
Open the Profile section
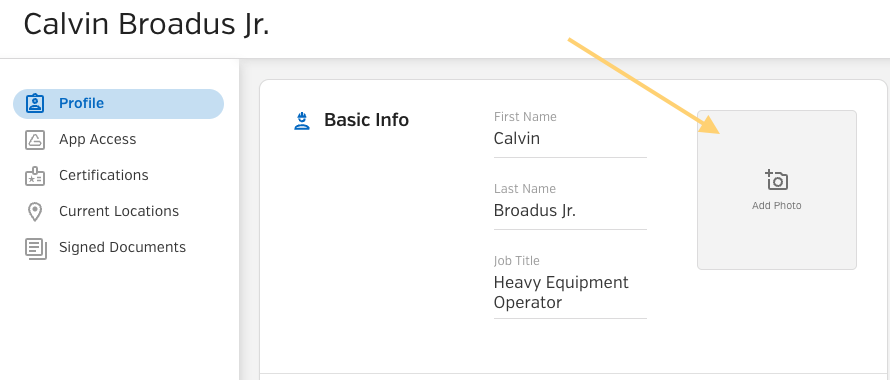tap(119, 104)
